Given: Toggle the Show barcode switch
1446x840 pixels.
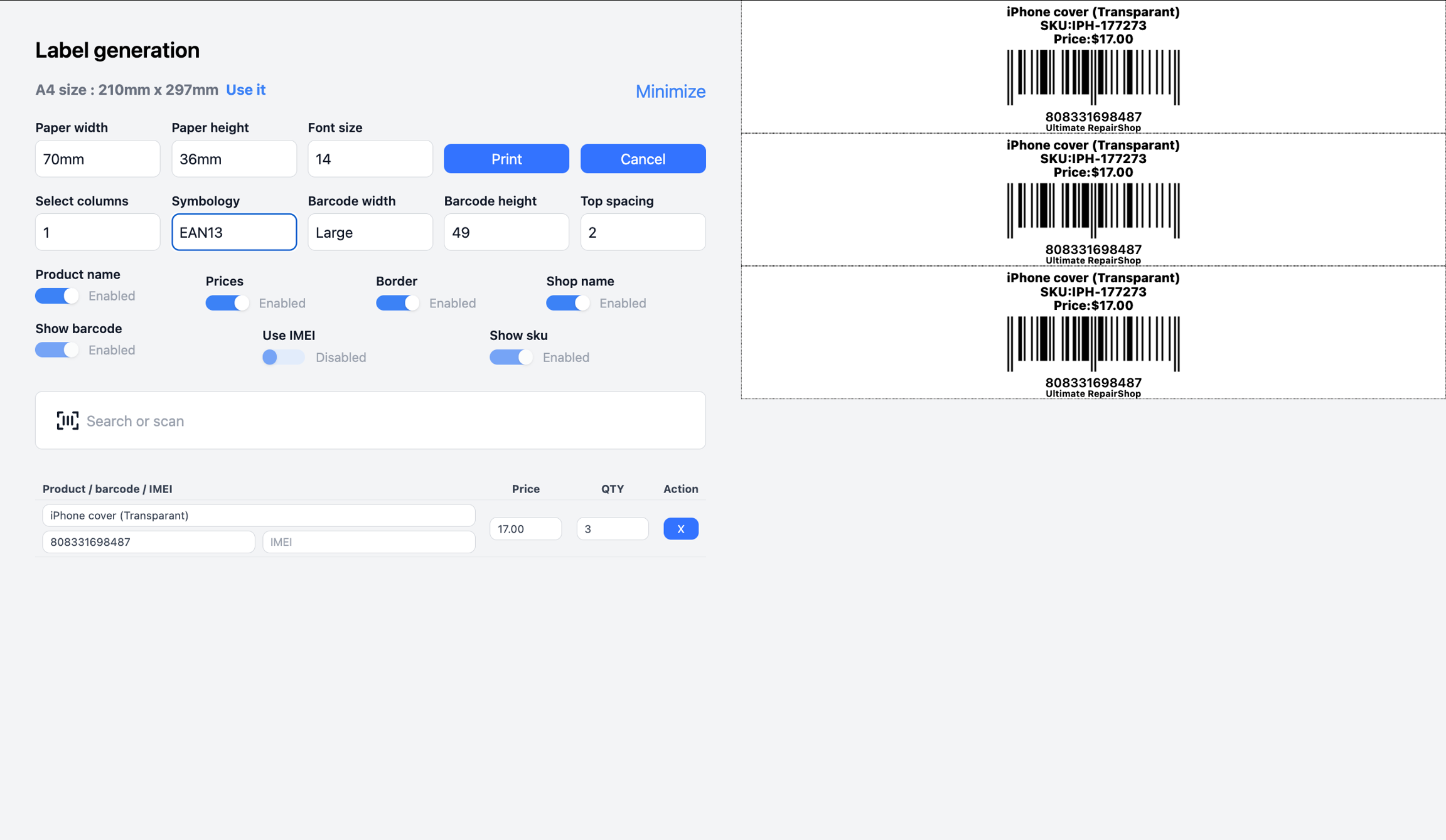Looking at the screenshot, I should pyautogui.click(x=56, y=350).
